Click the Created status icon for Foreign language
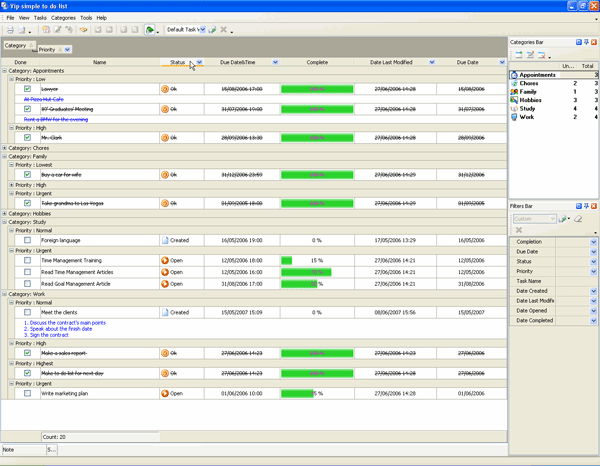The width and height of the screenshot is (600, 466). 165,240
